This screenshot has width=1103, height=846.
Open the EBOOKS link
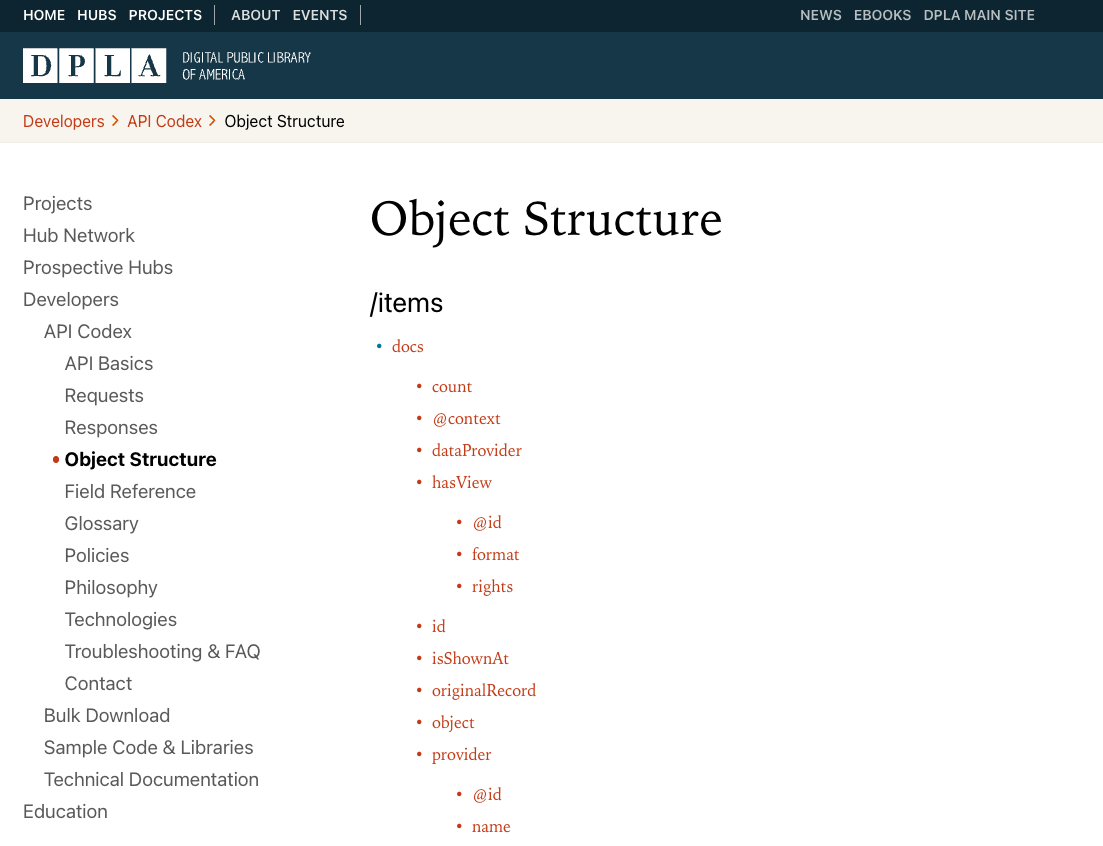(x=882, y=15)
